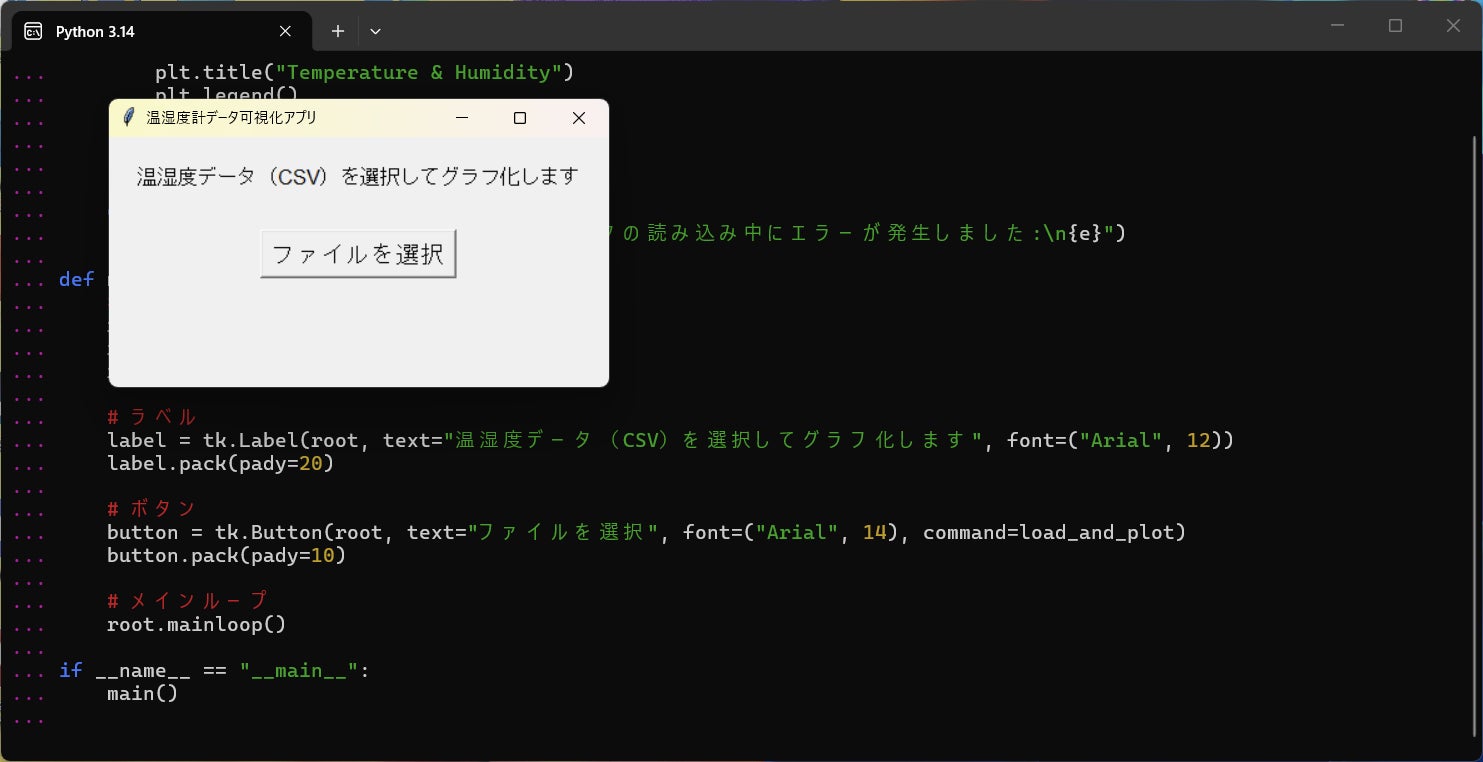Close the terminal window

point(1453,26)
